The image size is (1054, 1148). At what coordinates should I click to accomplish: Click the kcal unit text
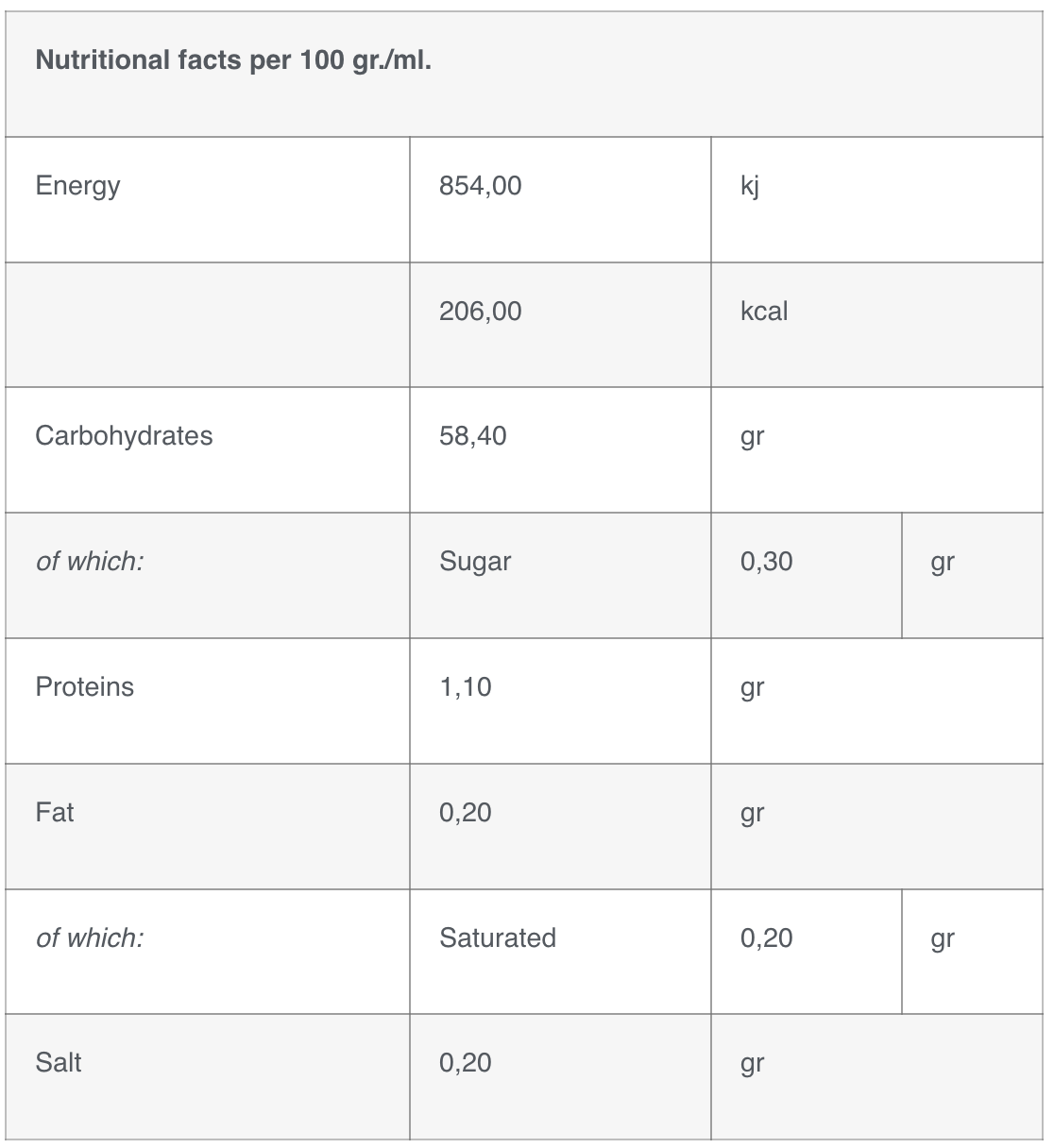(x=764, y=312)
